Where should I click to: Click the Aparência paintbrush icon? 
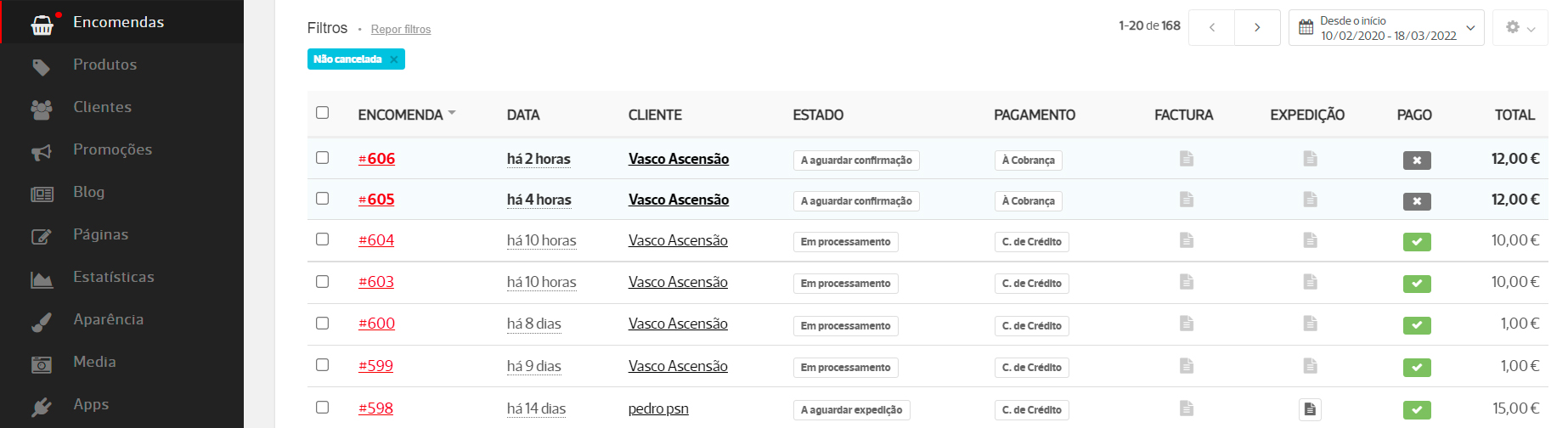(x=41, y=322)
